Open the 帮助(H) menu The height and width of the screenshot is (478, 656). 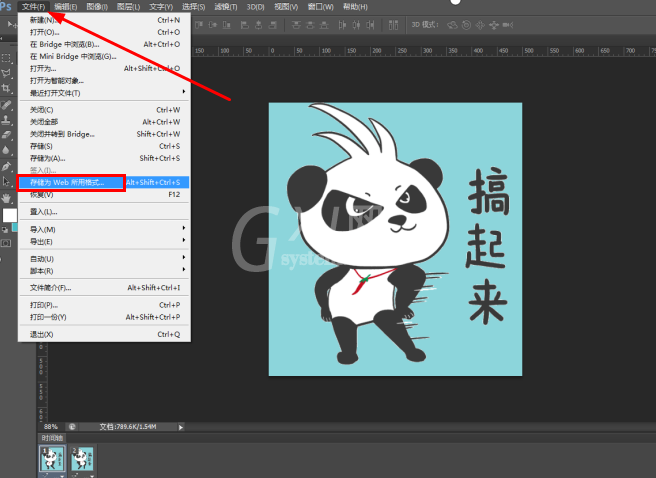[x=355, y=7]
